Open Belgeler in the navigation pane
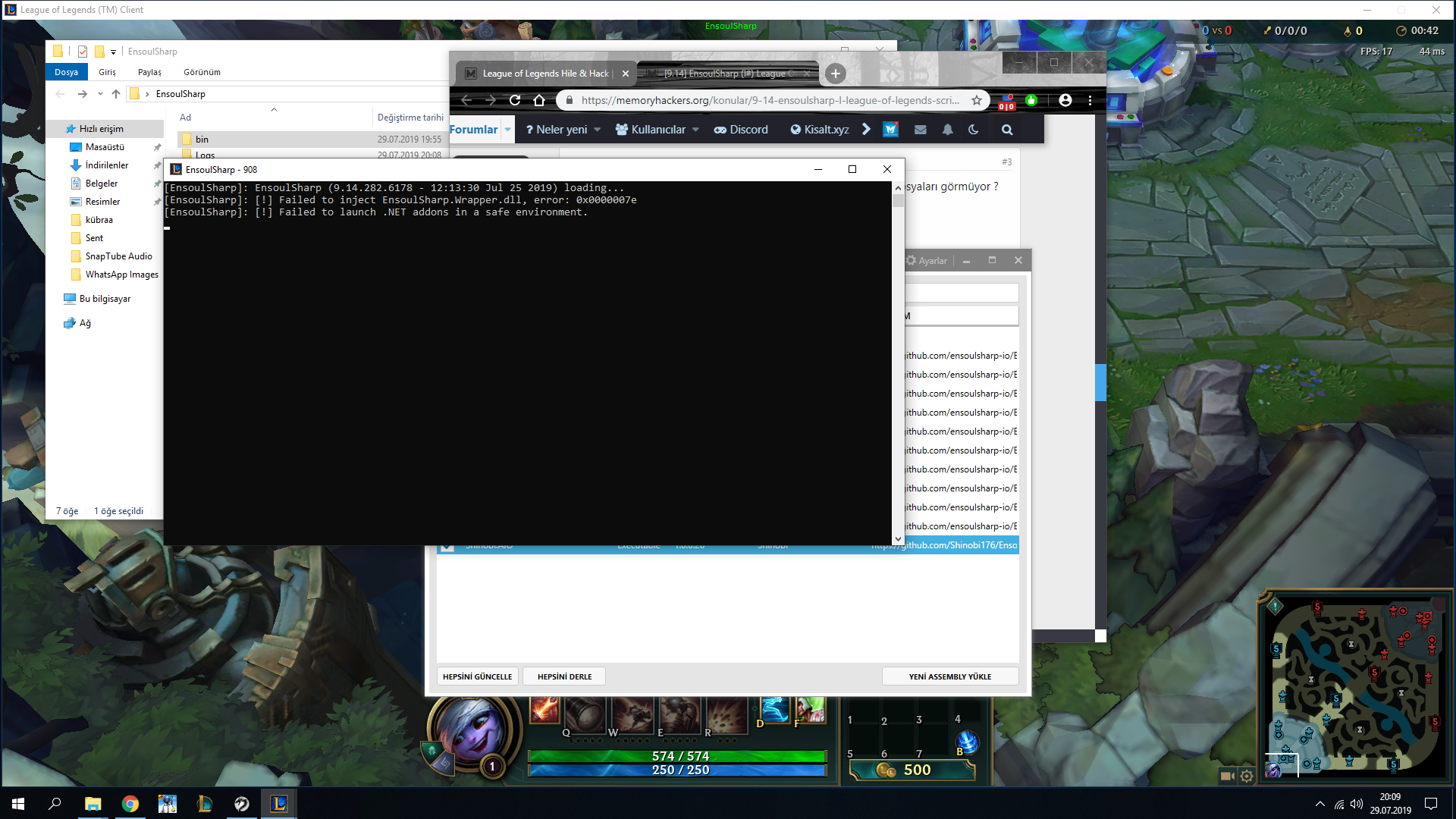The width and height of the screenshot is (1456, 819). (x=102, y=184)
